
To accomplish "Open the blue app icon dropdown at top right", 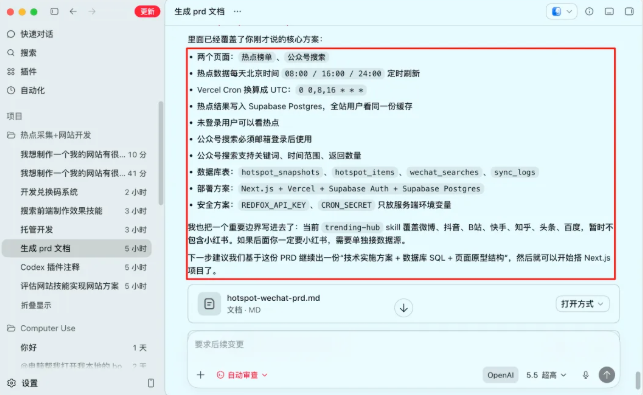I will (x=561, y=11).
